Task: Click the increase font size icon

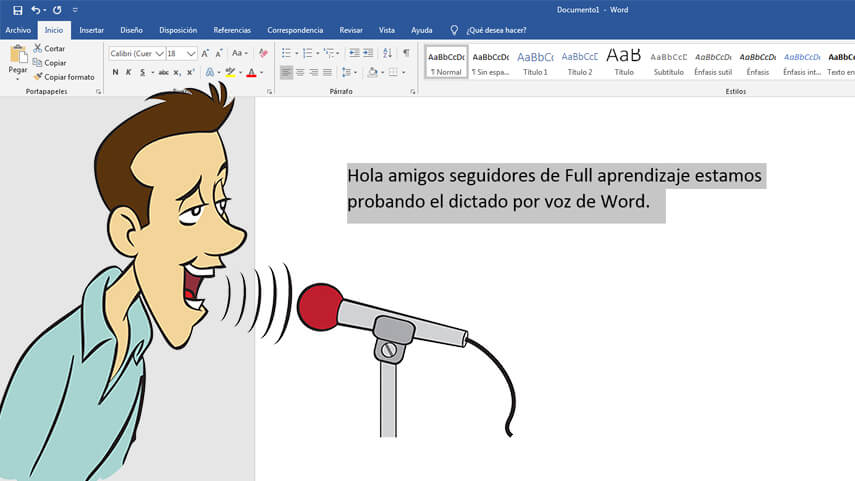Action: tap(205, 53)
